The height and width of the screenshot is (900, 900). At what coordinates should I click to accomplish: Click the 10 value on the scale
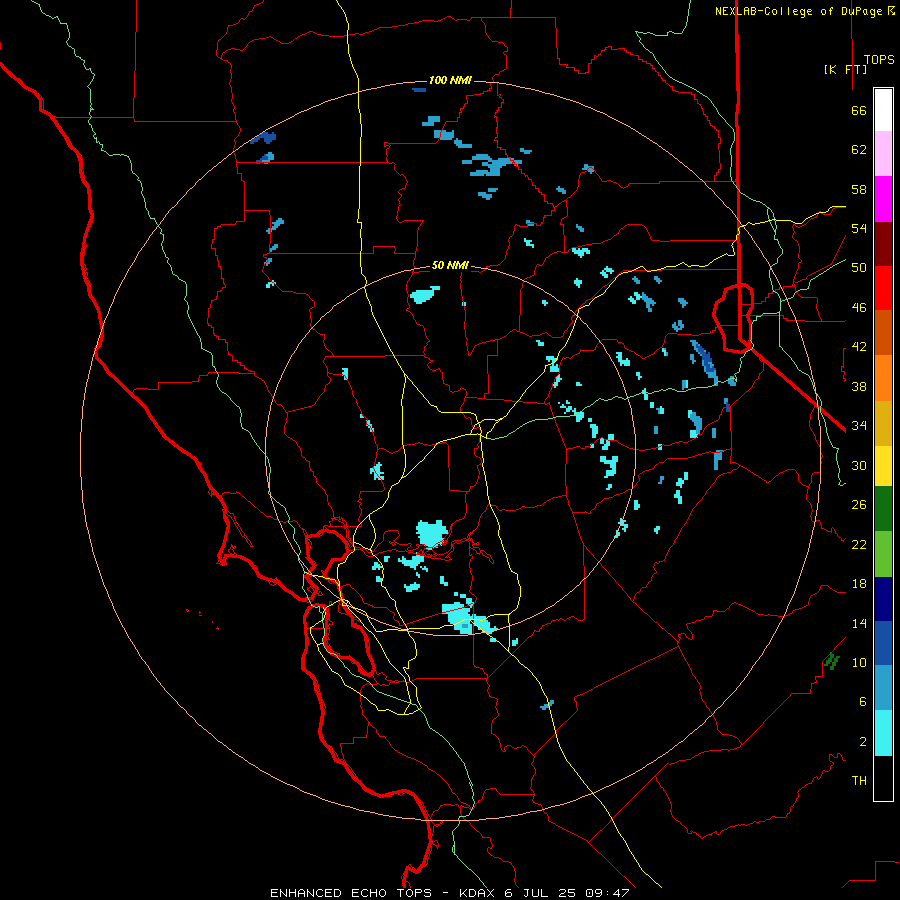pos(859,662)
